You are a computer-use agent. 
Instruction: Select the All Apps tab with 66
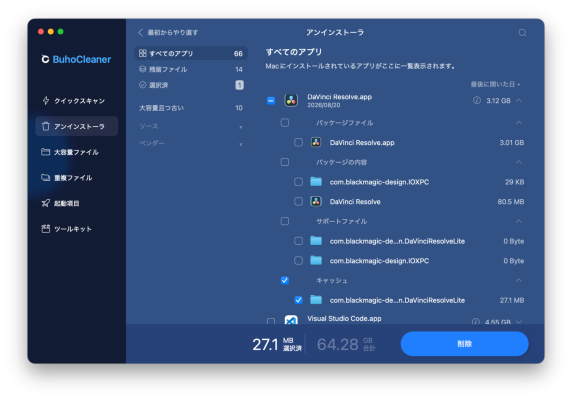click(190, 53)
